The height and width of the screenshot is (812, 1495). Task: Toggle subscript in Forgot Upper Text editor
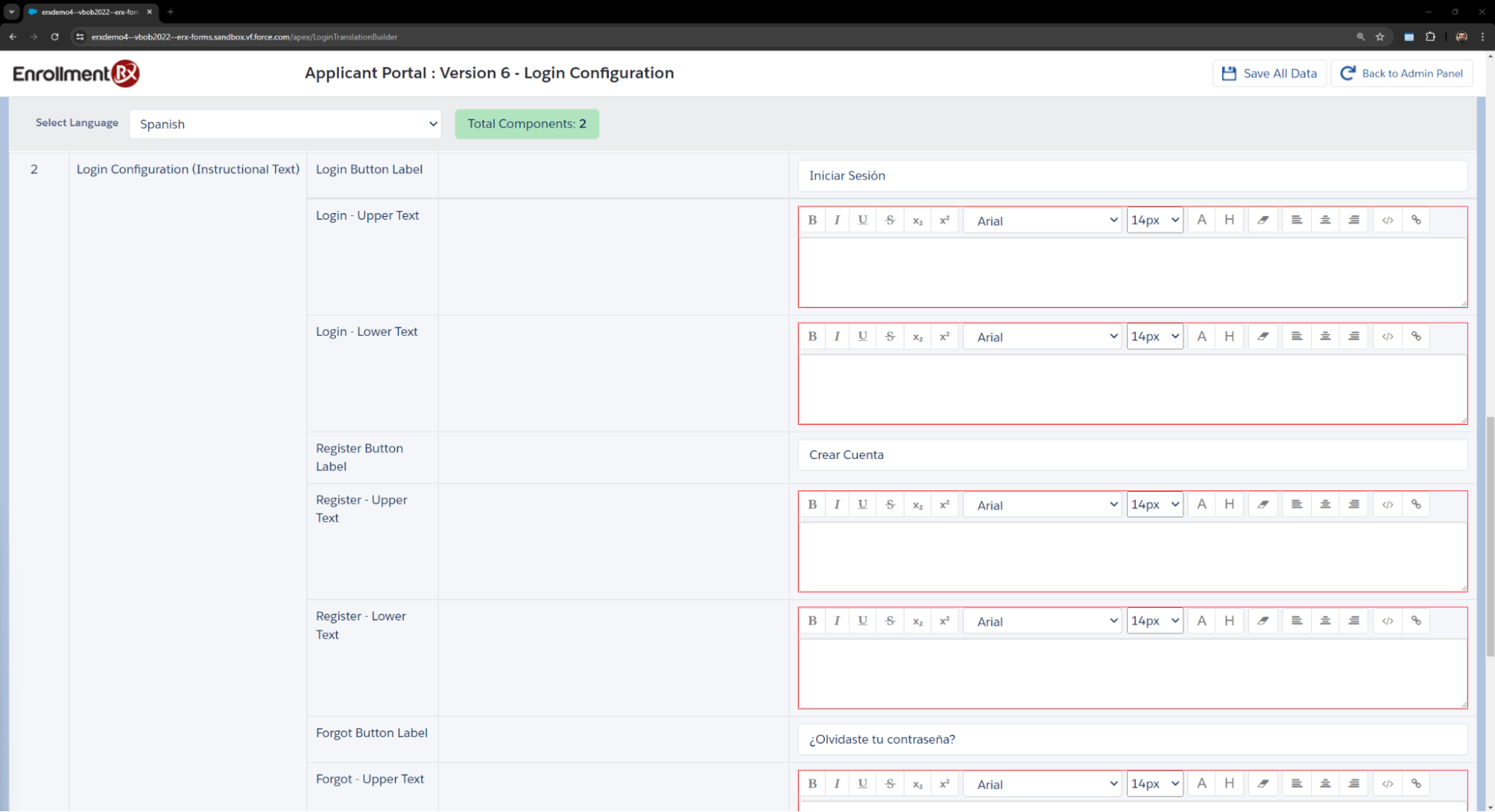[x=918, y=784]
